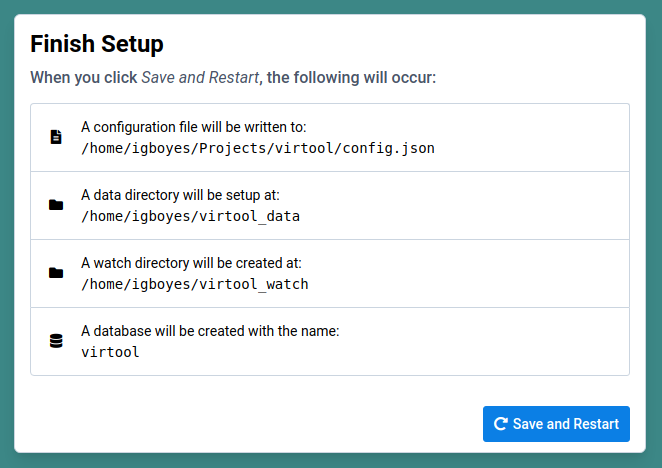Click the circular arrow icon on Save button
Screen dimensions: 662x468
coord(501,424)
